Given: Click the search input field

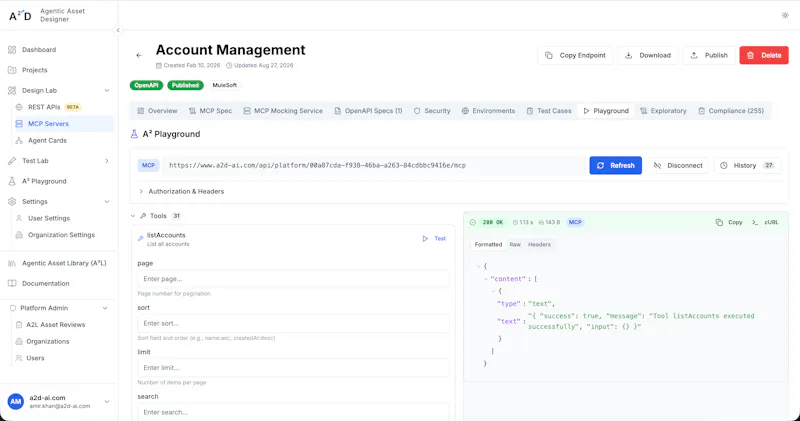Looking at the screenshot, I should (x=293, y=412).
